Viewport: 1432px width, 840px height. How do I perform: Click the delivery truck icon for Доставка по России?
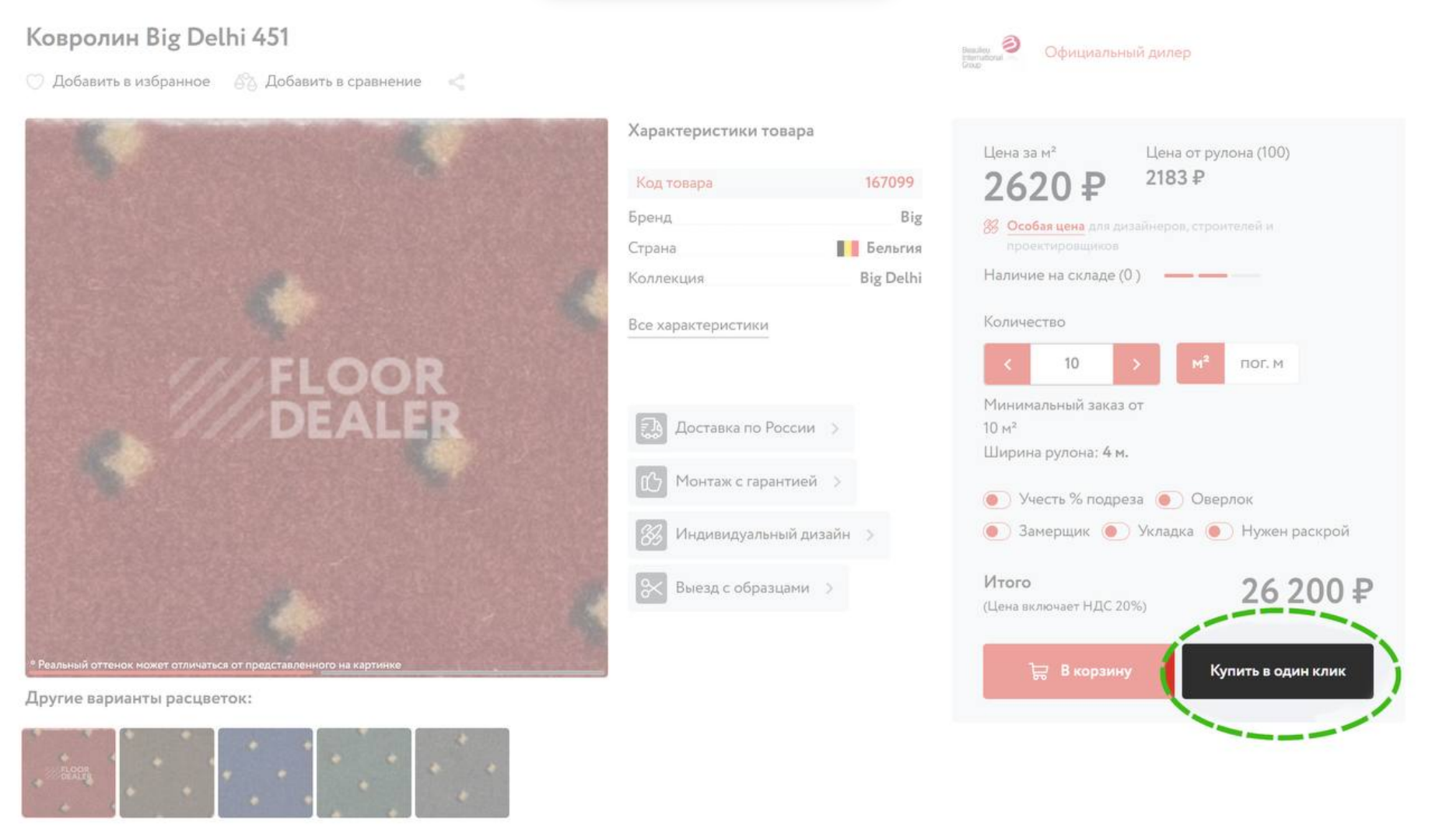click(x=651, y=429)
